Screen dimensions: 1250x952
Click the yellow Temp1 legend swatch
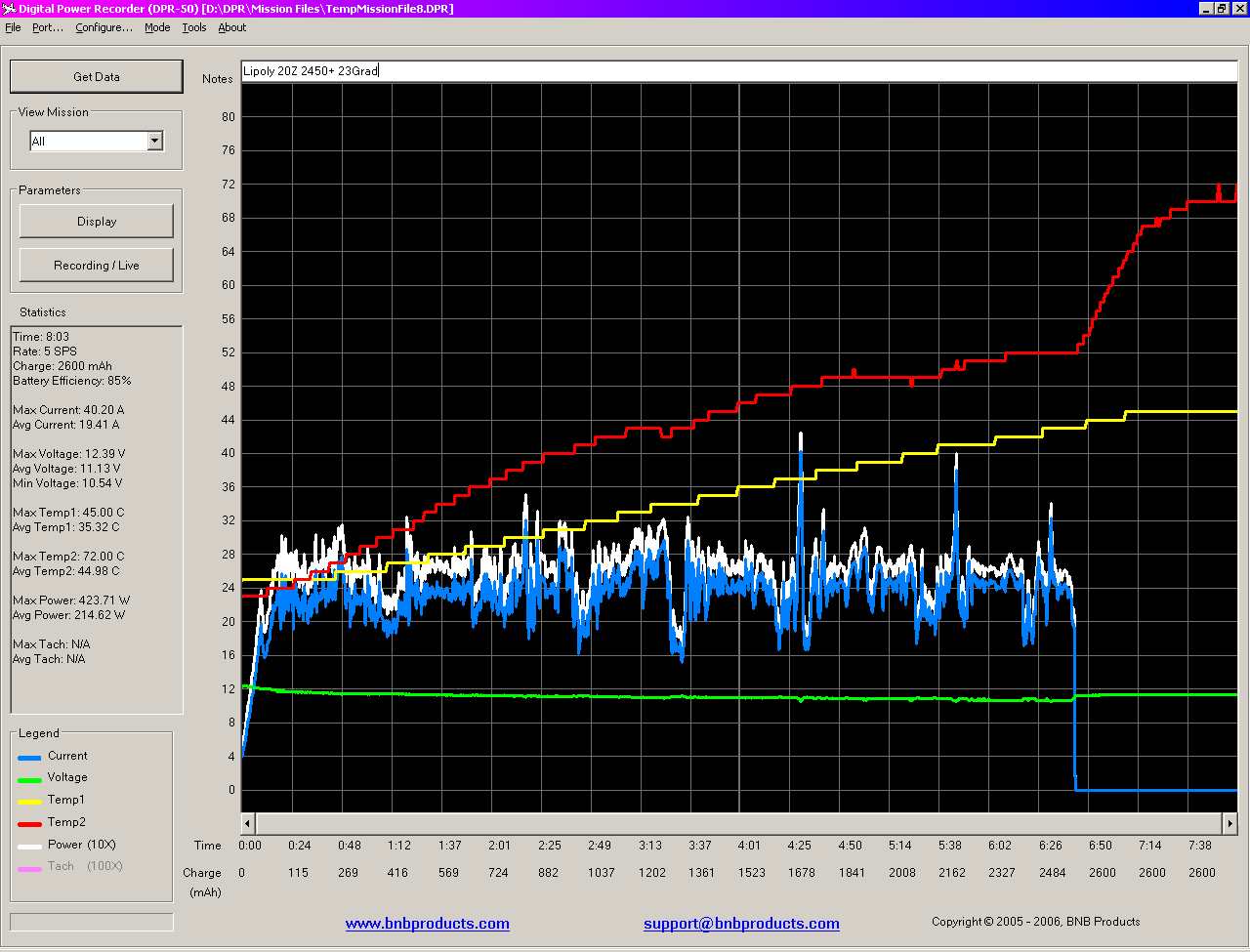point(29,802)
